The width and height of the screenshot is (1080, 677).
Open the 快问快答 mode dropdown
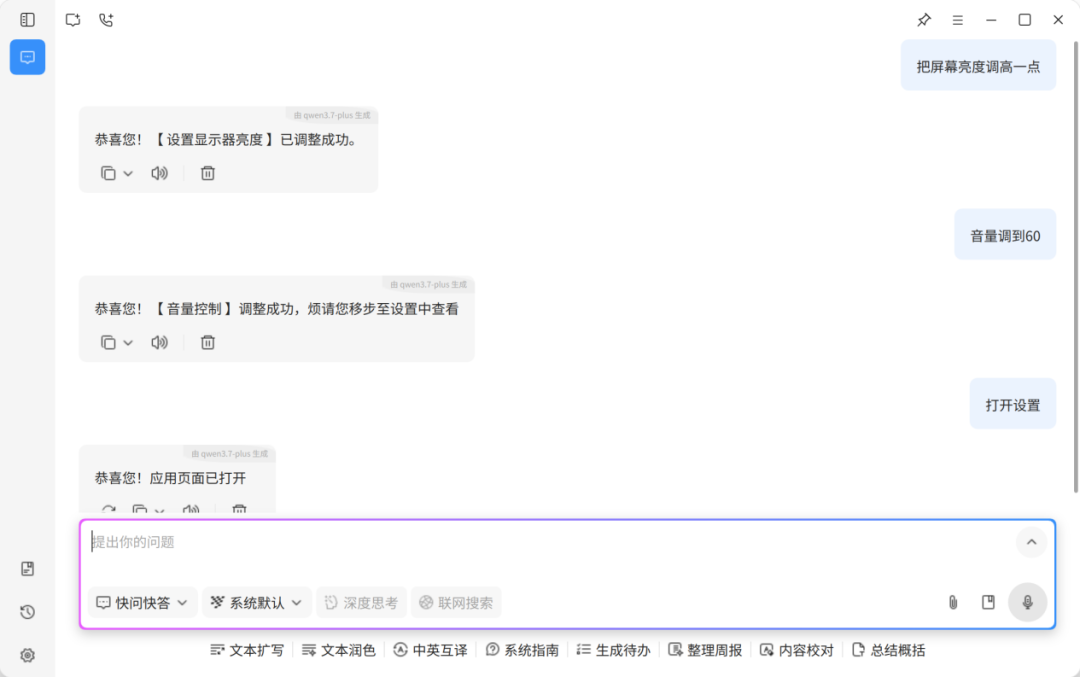click(x=142, y=603)
